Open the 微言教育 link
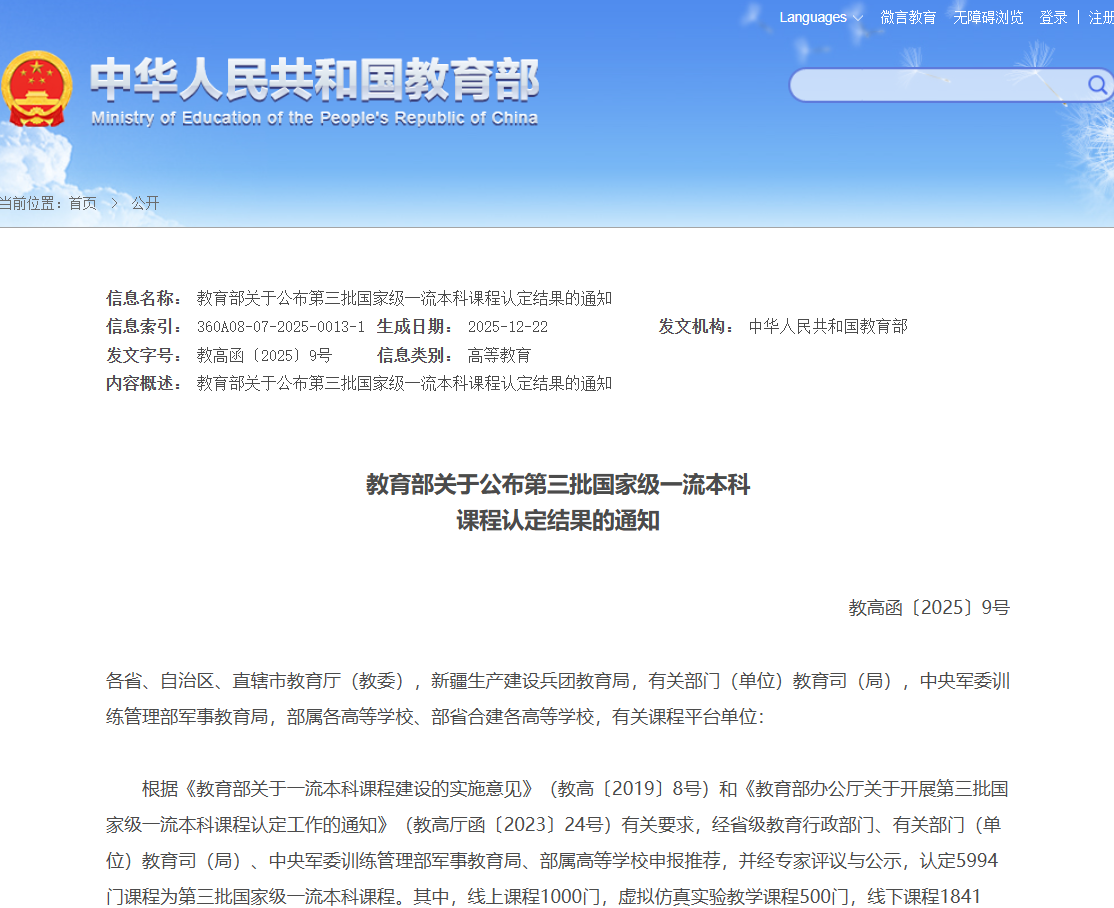This screenshot has width=1114, height=908. (908, 18)
